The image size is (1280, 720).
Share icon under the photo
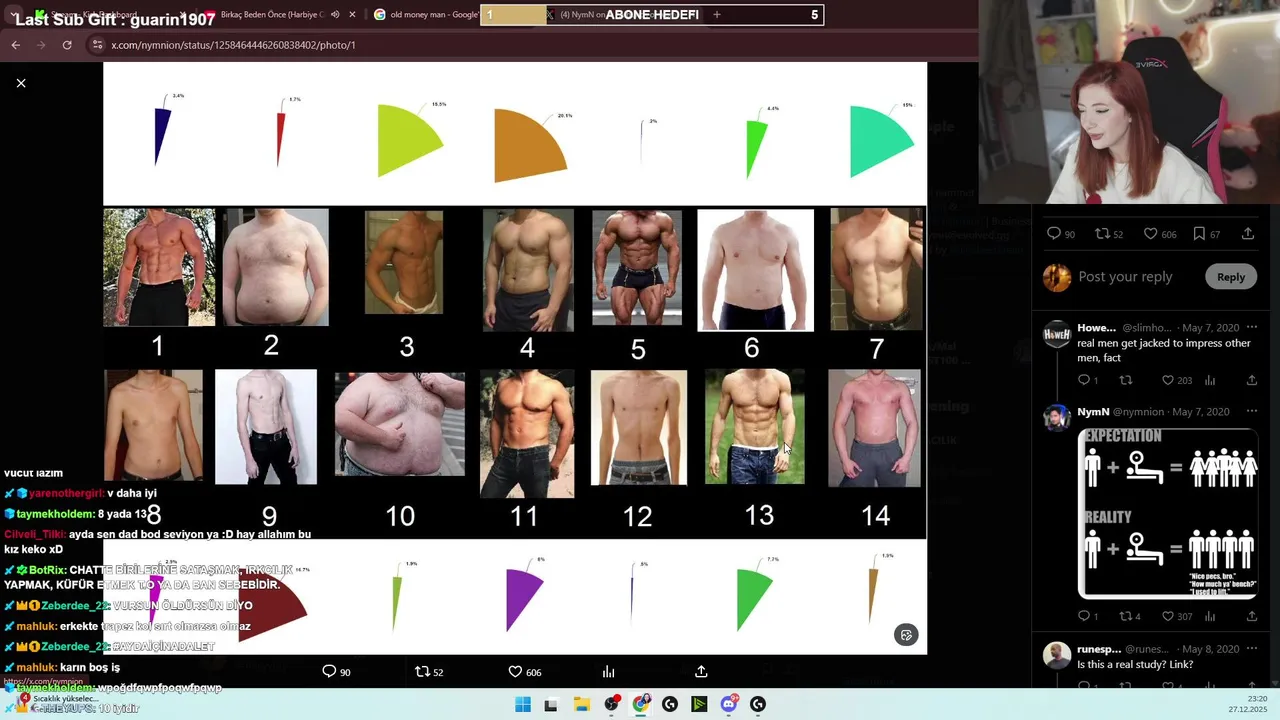(701, 672)
